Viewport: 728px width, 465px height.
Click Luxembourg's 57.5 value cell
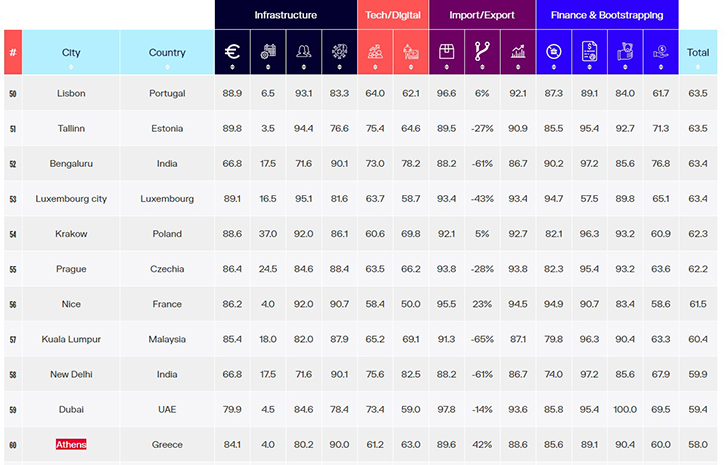589,199
